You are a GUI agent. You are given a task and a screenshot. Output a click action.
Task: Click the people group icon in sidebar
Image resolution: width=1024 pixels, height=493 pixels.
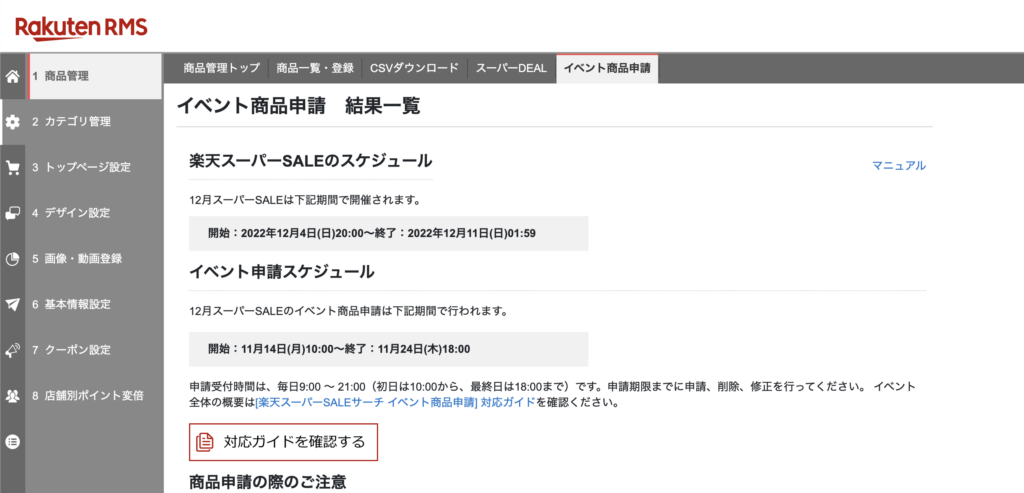(x=13, y=396)
